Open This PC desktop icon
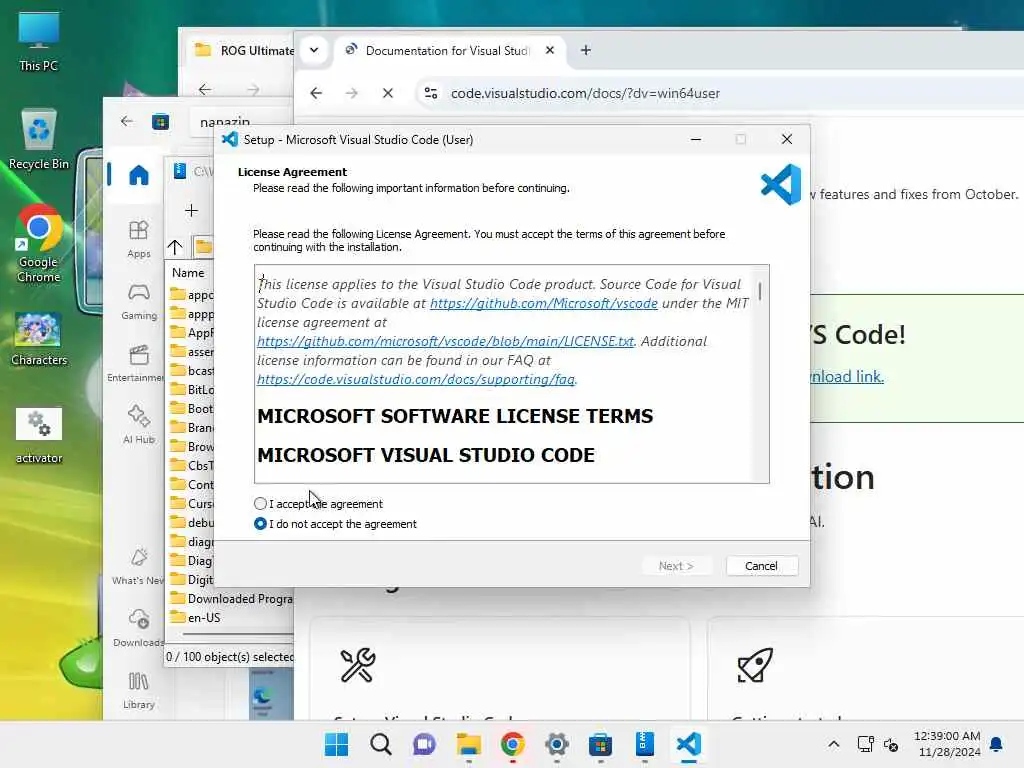This screenshot has width=1024, height=768. click(x=39, y=41)
